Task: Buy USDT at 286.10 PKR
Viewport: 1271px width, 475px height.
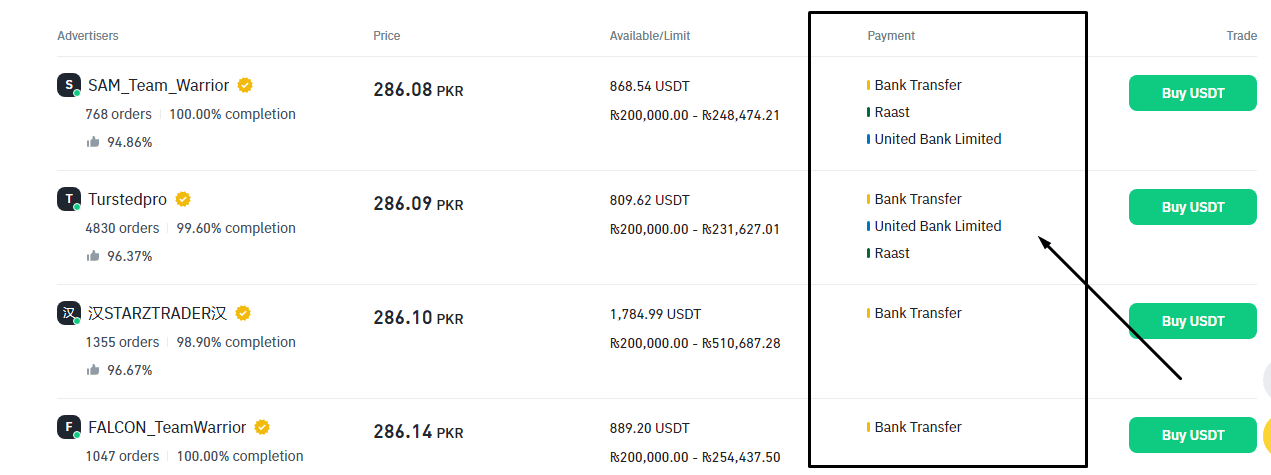Action: click(1192, 321)
